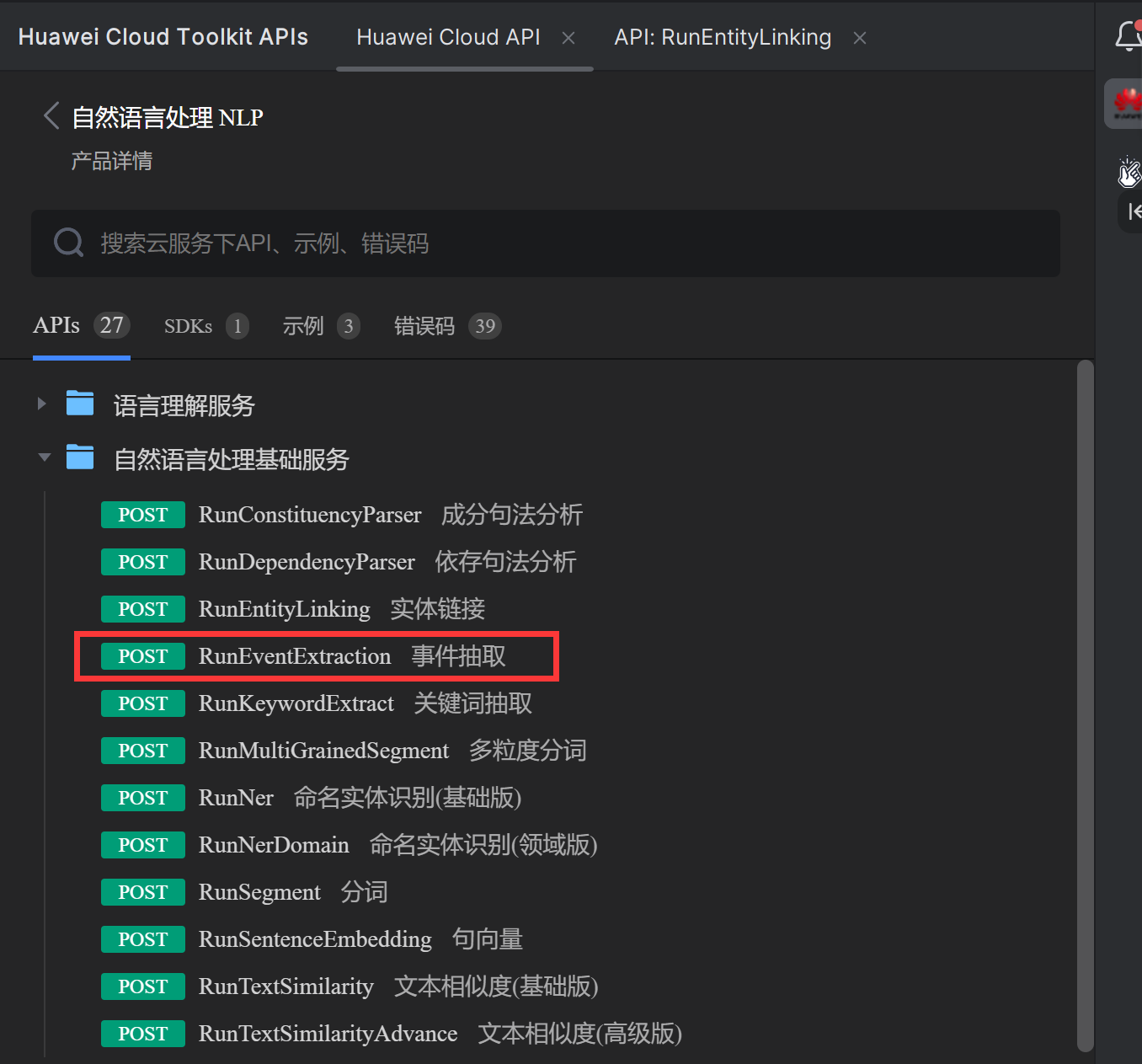The image size is (1142, 1064).
Task: Expand the 语言理解服务 folder
Action: pyautogui.click(x=41, y=404)
